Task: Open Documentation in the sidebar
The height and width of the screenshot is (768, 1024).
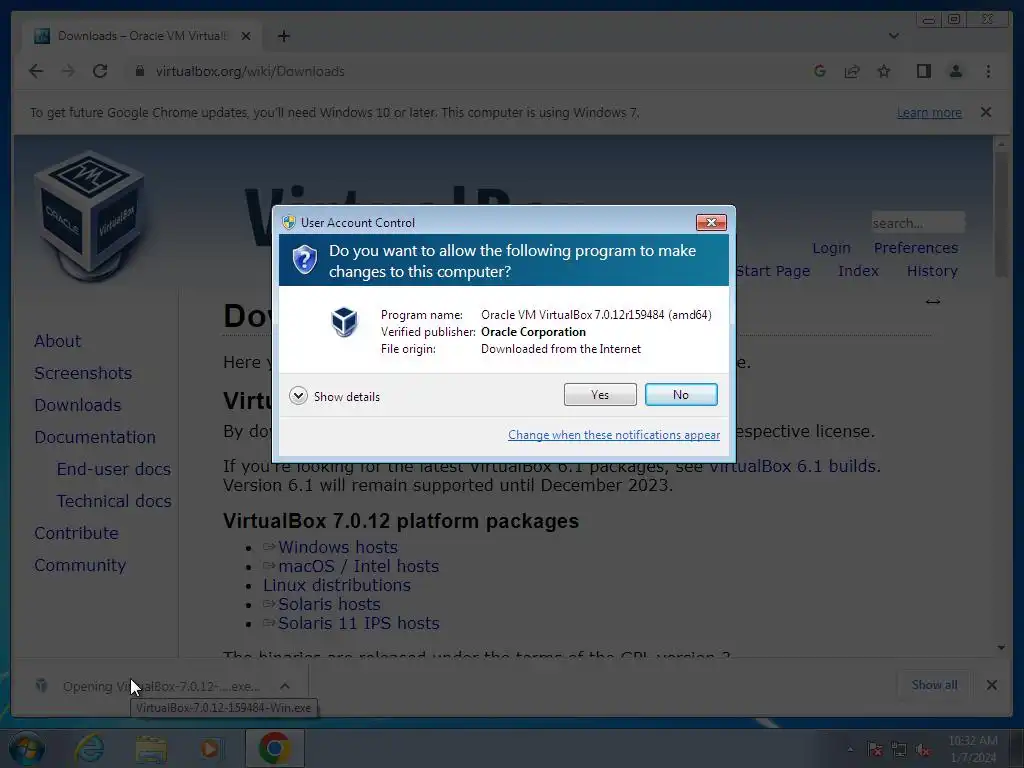Action: pos(95,437)
